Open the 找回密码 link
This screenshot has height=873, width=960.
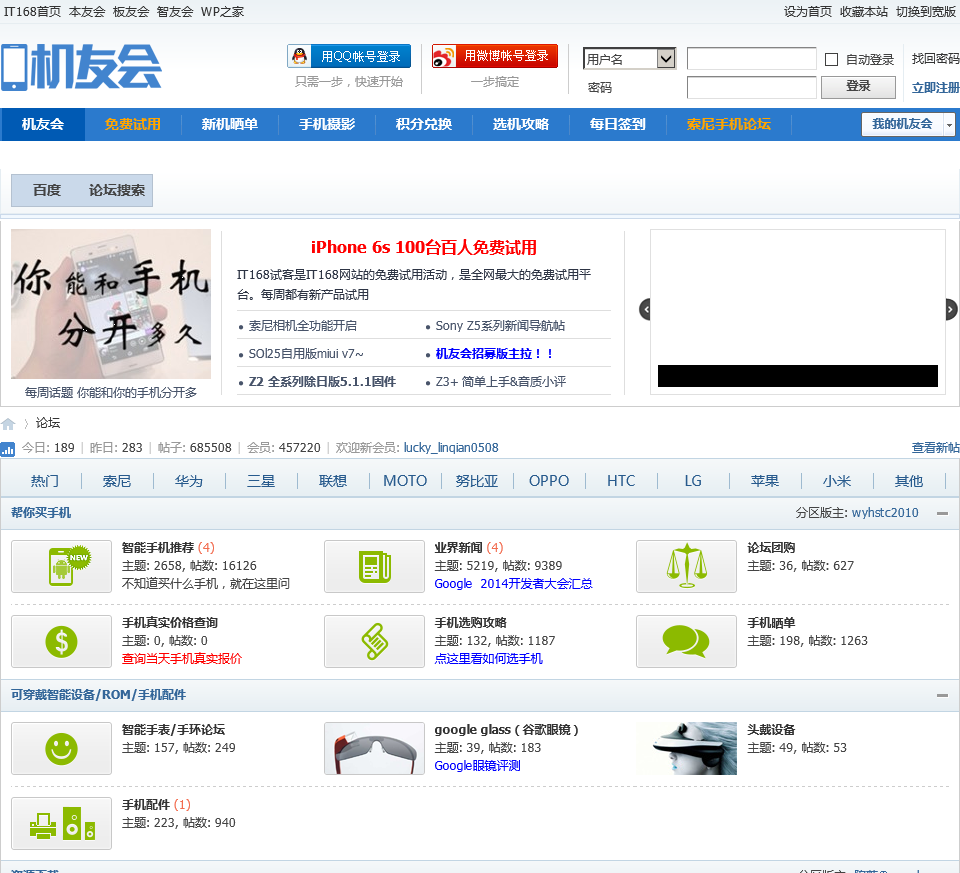[936, 59]
